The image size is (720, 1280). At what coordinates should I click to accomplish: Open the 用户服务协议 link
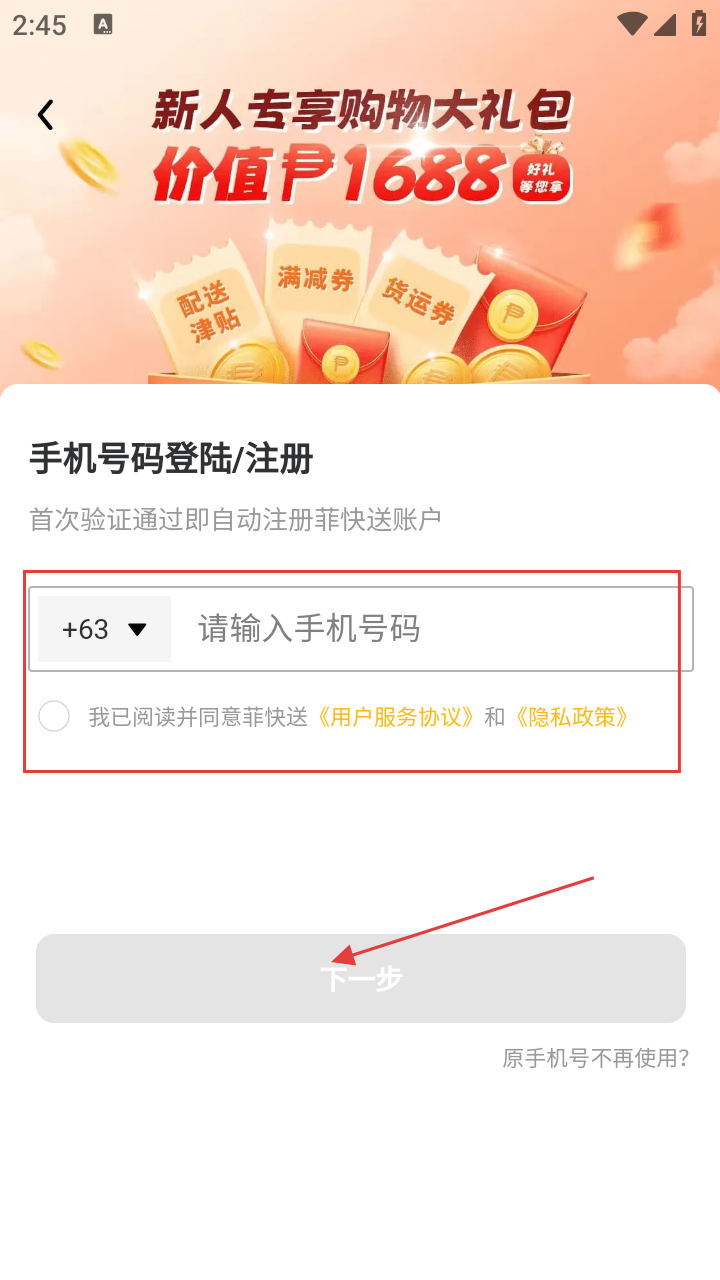coord(395,717)
